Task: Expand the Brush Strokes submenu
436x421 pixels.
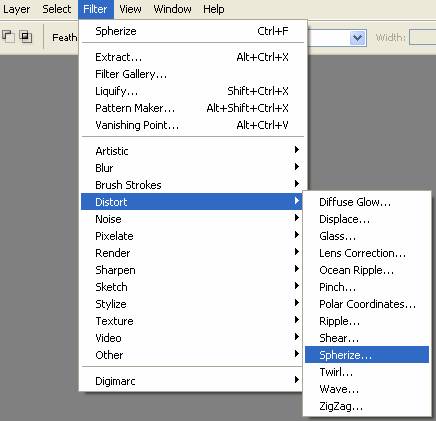Action: [x=192, y=185]
